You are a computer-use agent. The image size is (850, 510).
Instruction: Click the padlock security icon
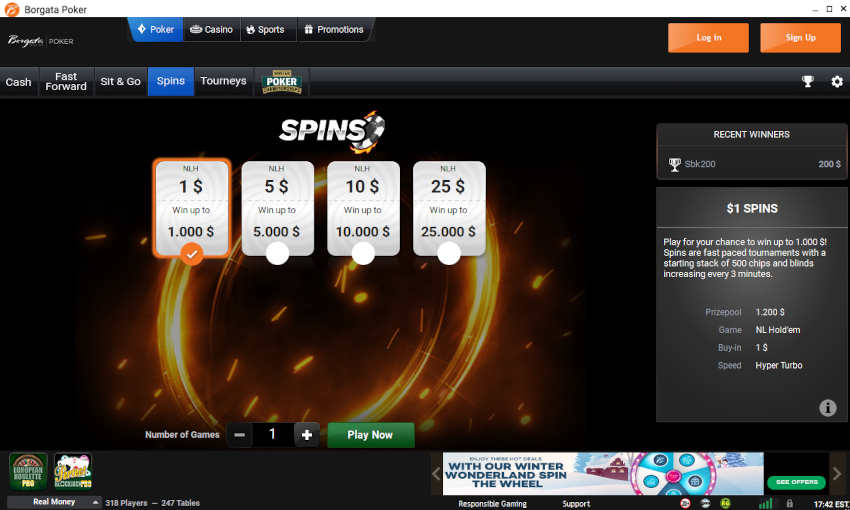(789, 503)
